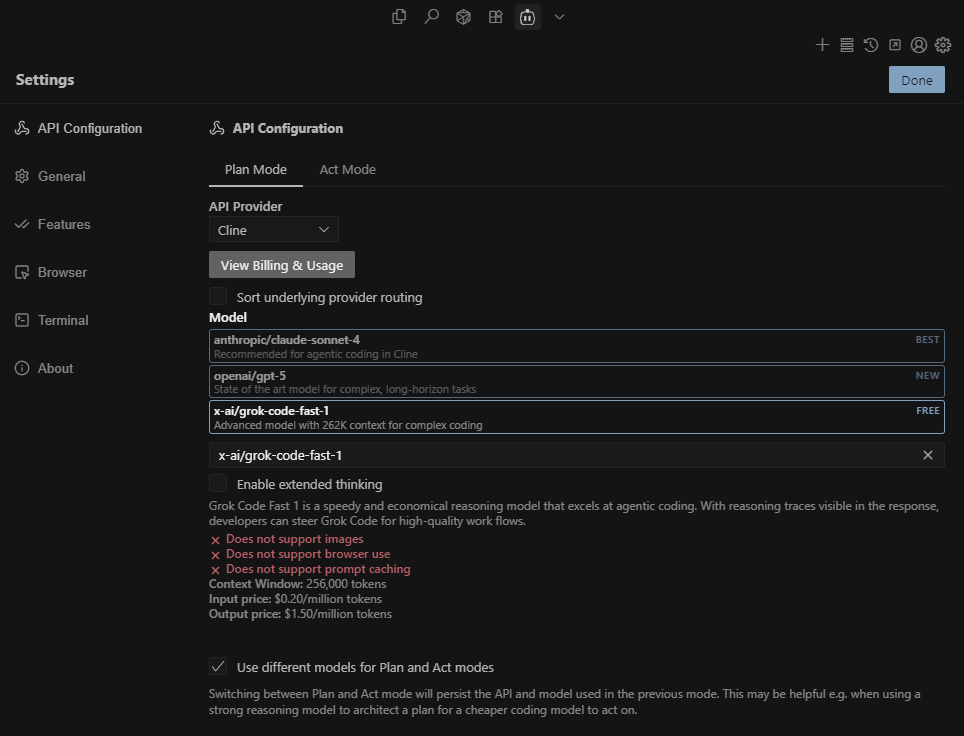The width and height of the screenshot is (964, 736).
Task: Switch to the Plan Mode tab
Action: tap(256, 169)
